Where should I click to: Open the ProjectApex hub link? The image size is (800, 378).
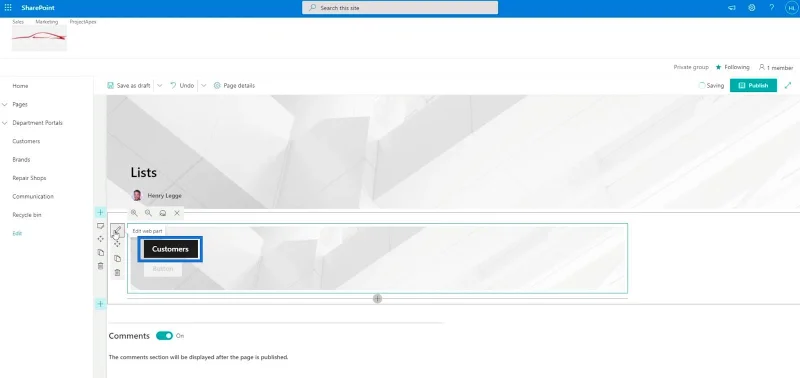click(x=83, y=22)
